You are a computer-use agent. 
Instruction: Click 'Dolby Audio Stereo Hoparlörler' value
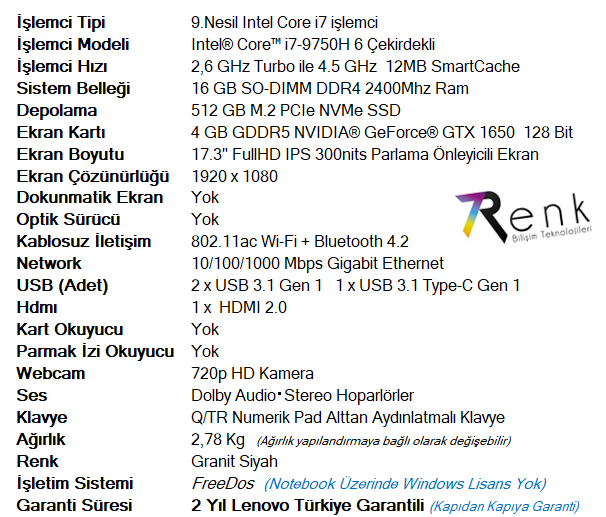tap(302, 396)
